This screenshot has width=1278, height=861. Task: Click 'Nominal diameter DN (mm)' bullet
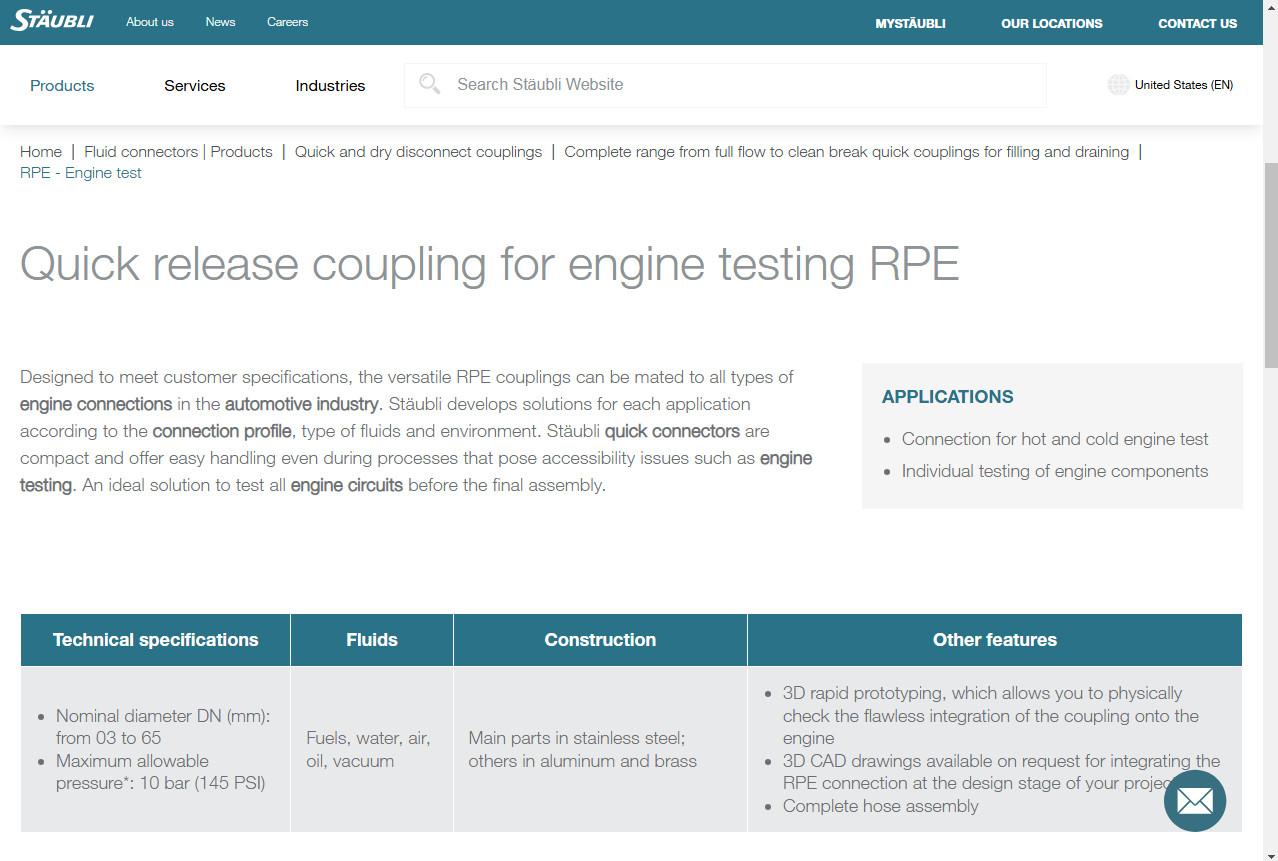[163, 727]
